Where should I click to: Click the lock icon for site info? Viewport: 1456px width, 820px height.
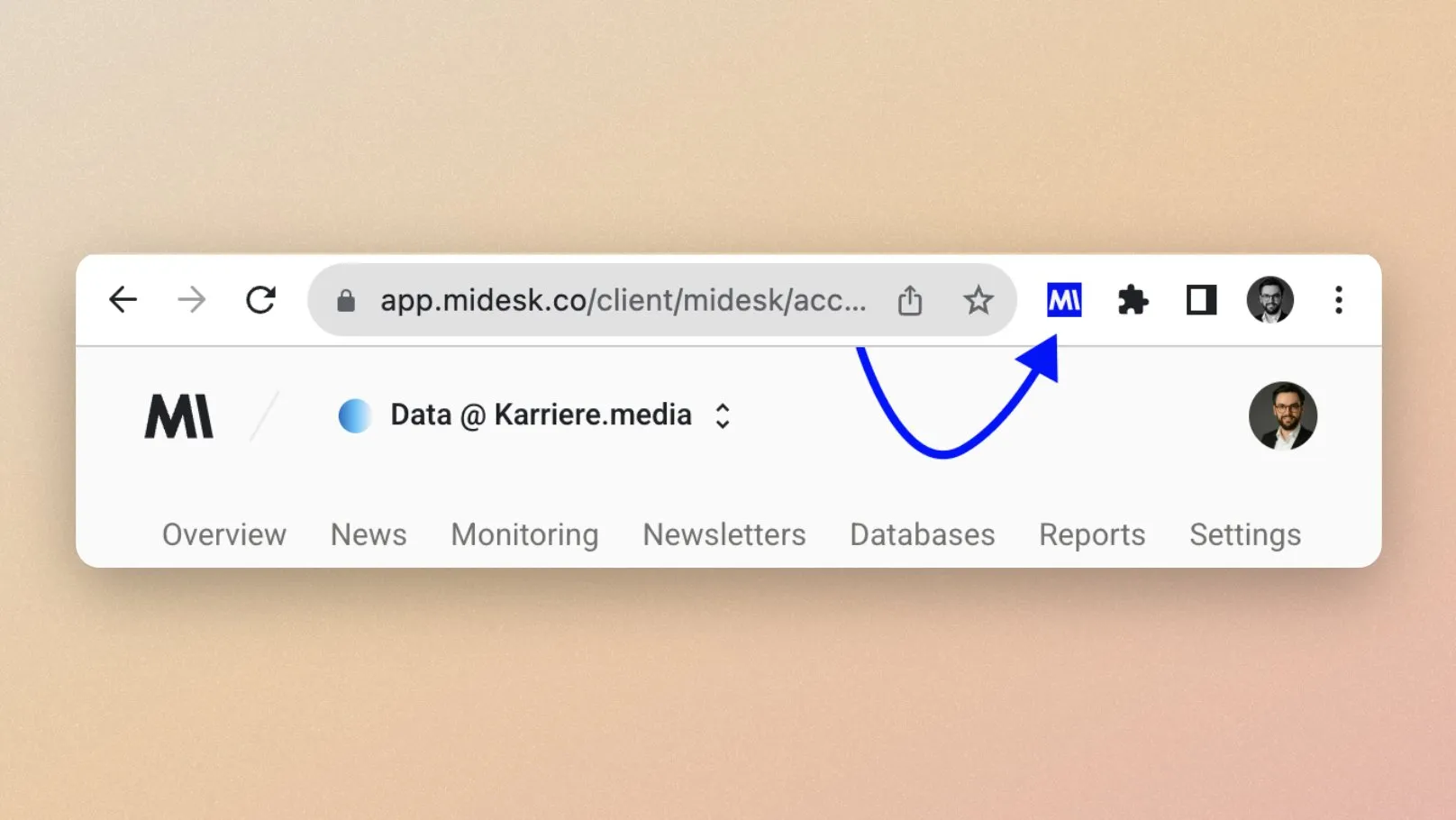[346, 301]
